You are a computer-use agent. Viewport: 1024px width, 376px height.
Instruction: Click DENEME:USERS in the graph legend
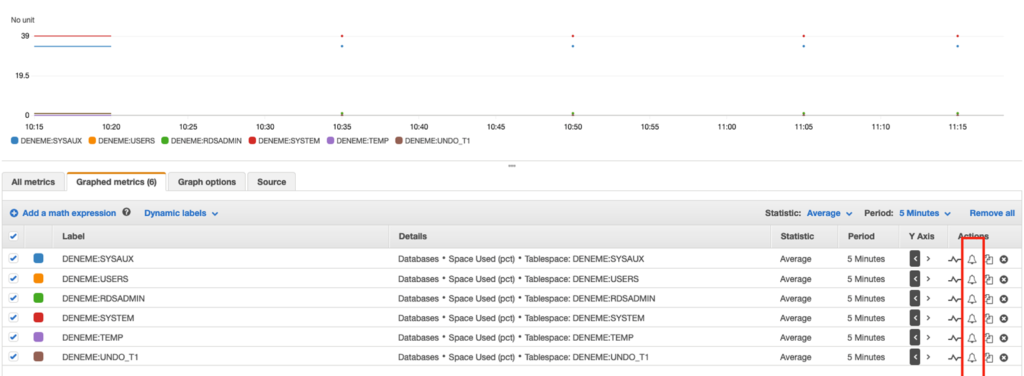tap(122, 140)
